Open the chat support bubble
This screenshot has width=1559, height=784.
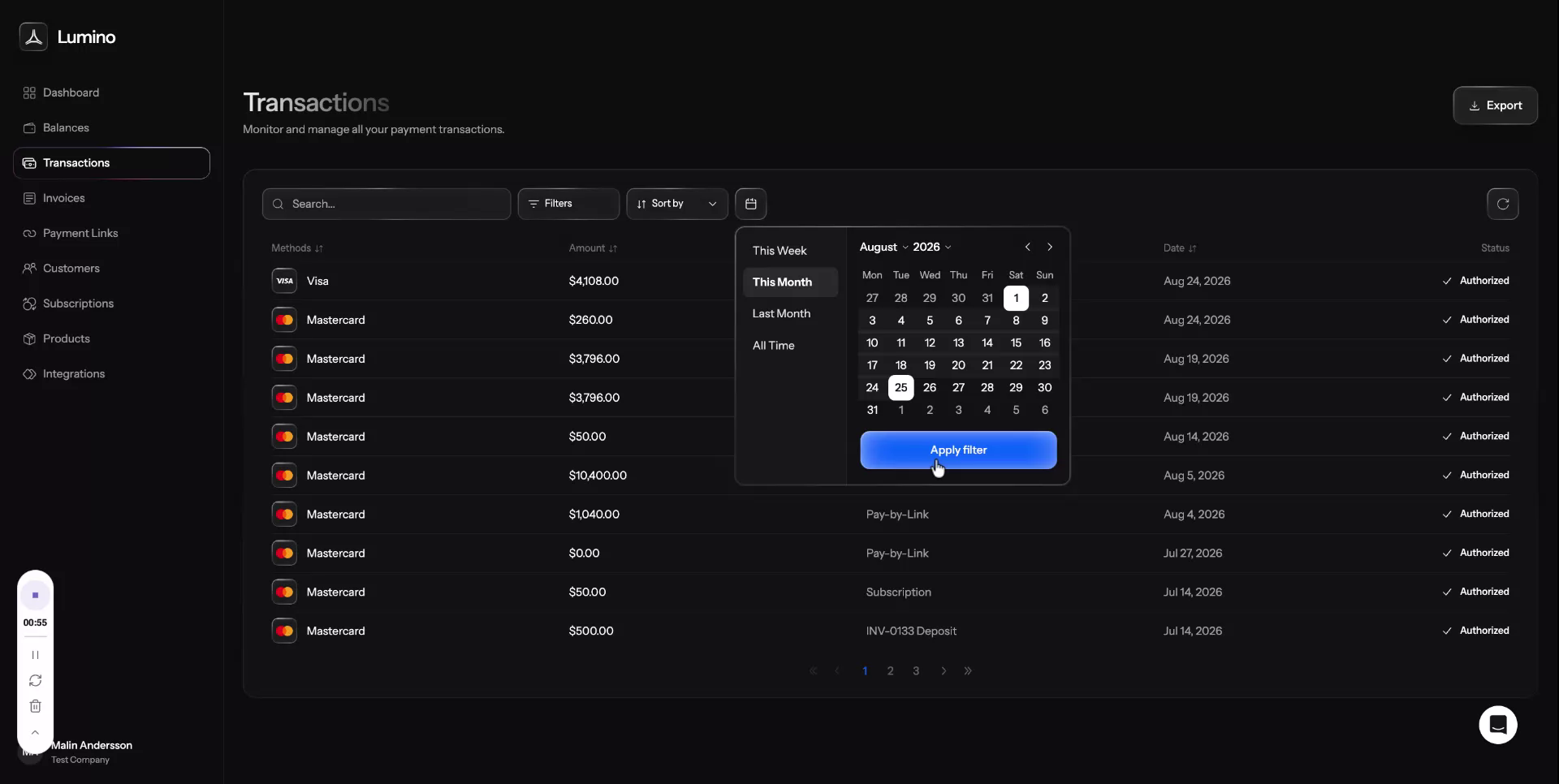pos(1498,725)
